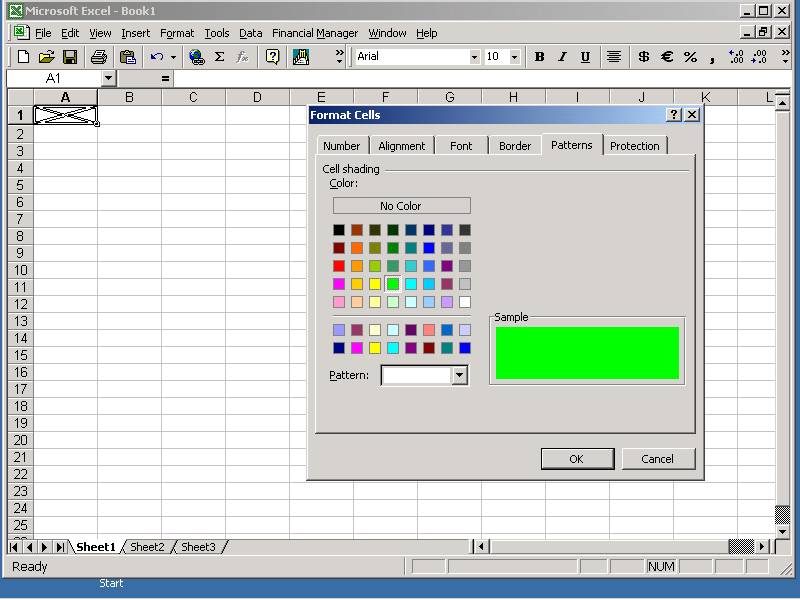
Task: Click the Print icon in the toolbar
Action: pyautogui.click(x=99, y=57)
